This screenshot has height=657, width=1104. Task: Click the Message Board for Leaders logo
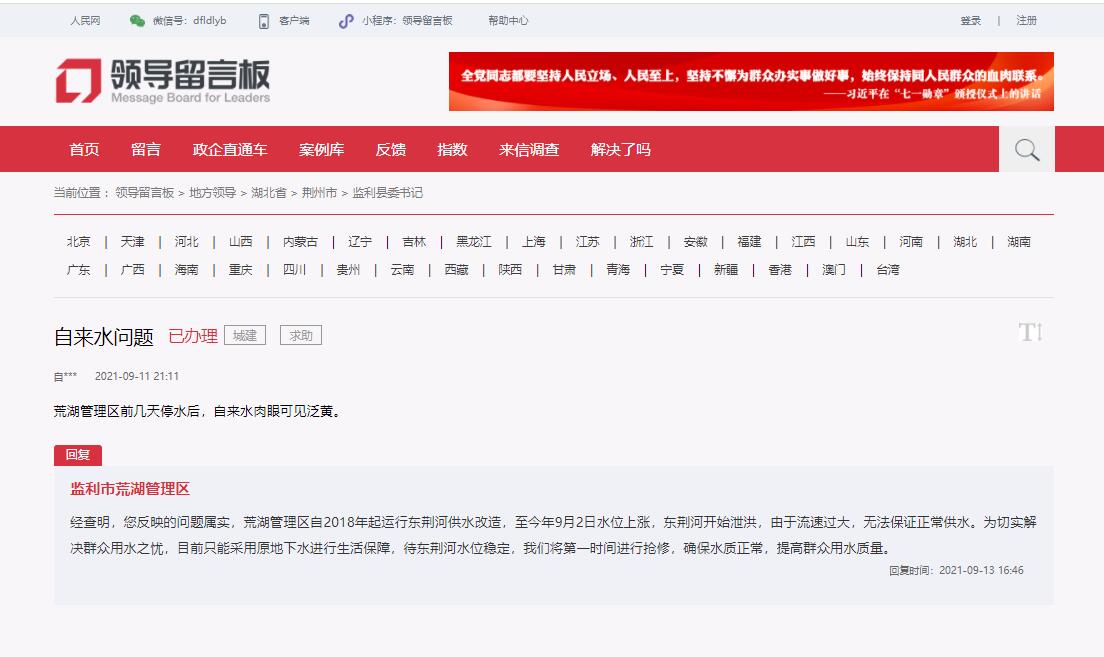click(162, 80)
